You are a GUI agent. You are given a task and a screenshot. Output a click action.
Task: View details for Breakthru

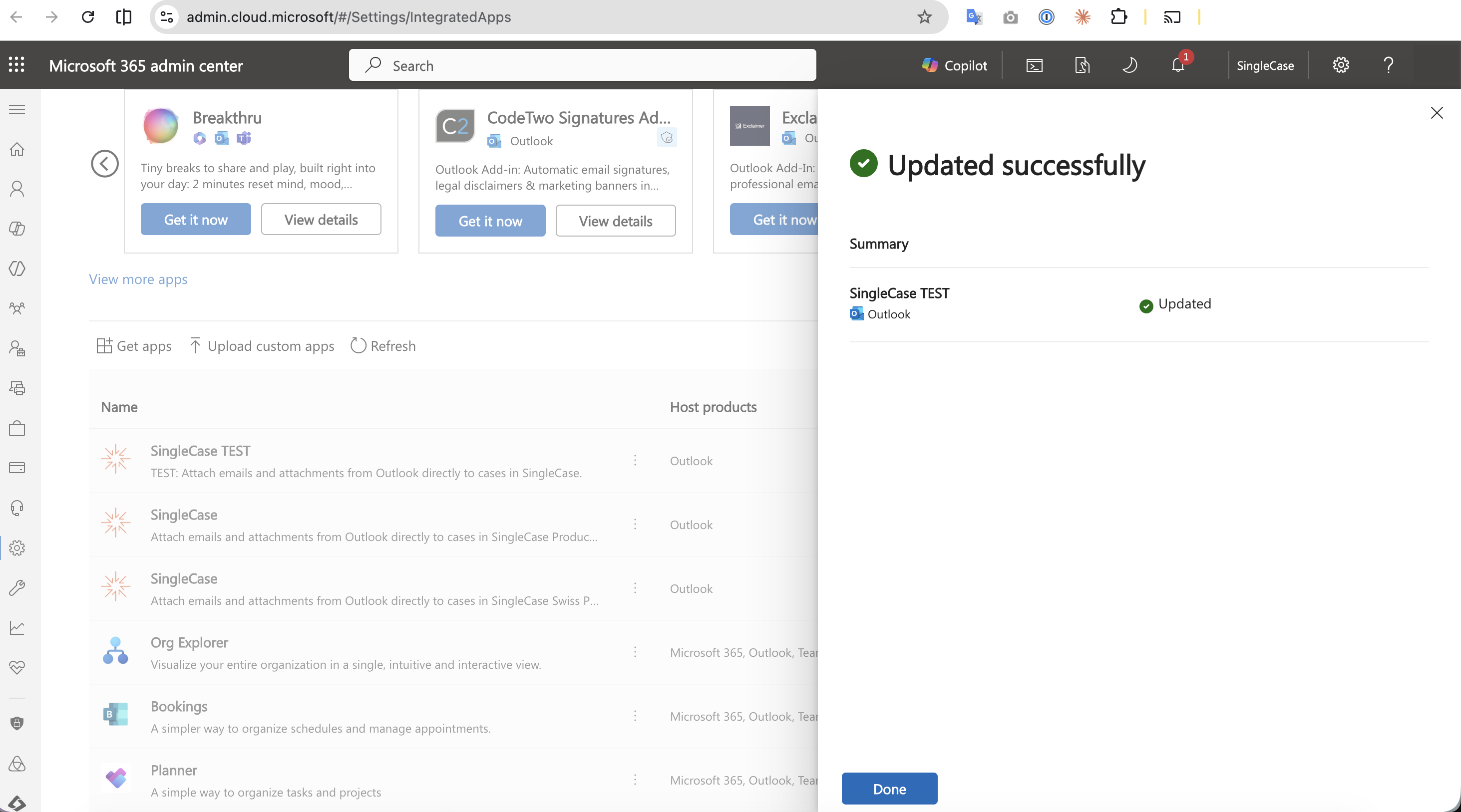tap(321, 220)
